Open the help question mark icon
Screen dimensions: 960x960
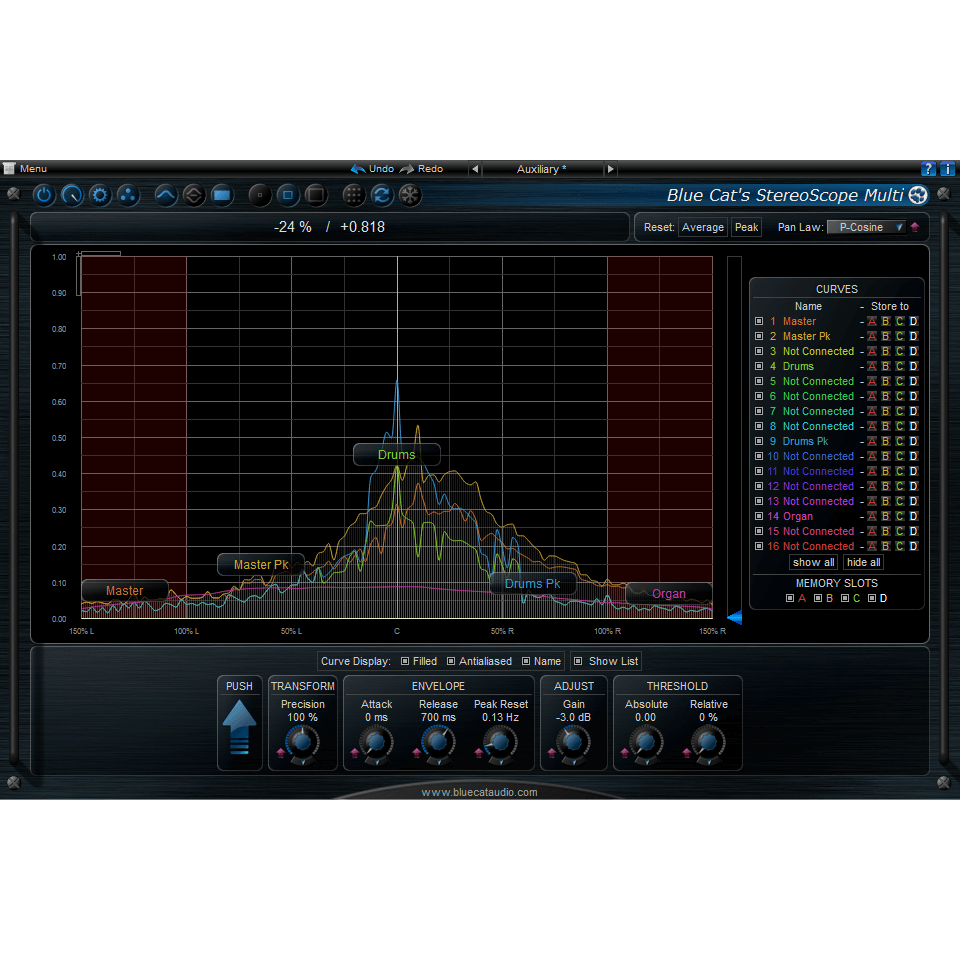click(928, 169)
